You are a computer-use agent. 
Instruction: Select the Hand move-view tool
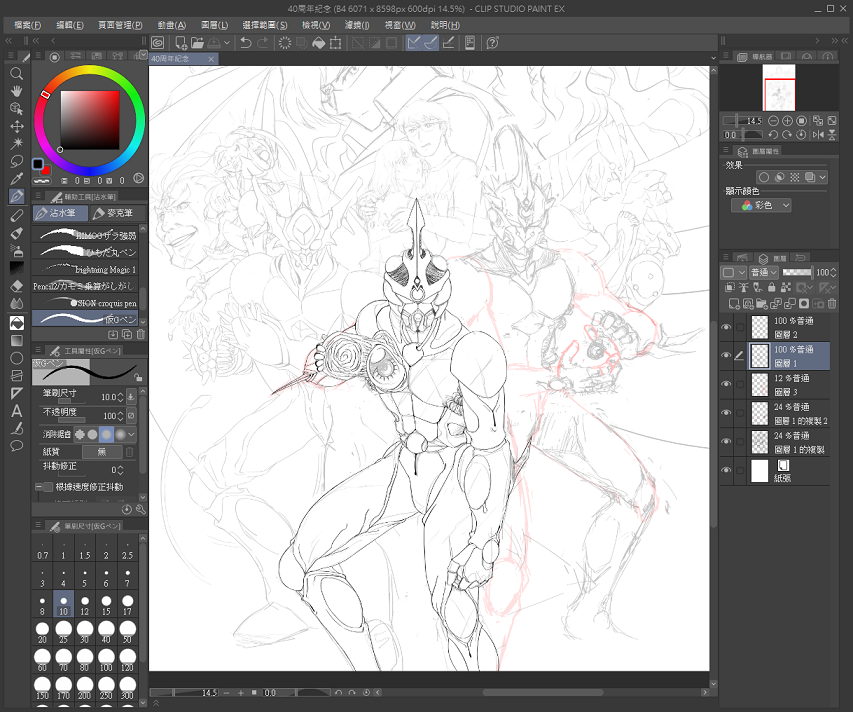[17, 91]
